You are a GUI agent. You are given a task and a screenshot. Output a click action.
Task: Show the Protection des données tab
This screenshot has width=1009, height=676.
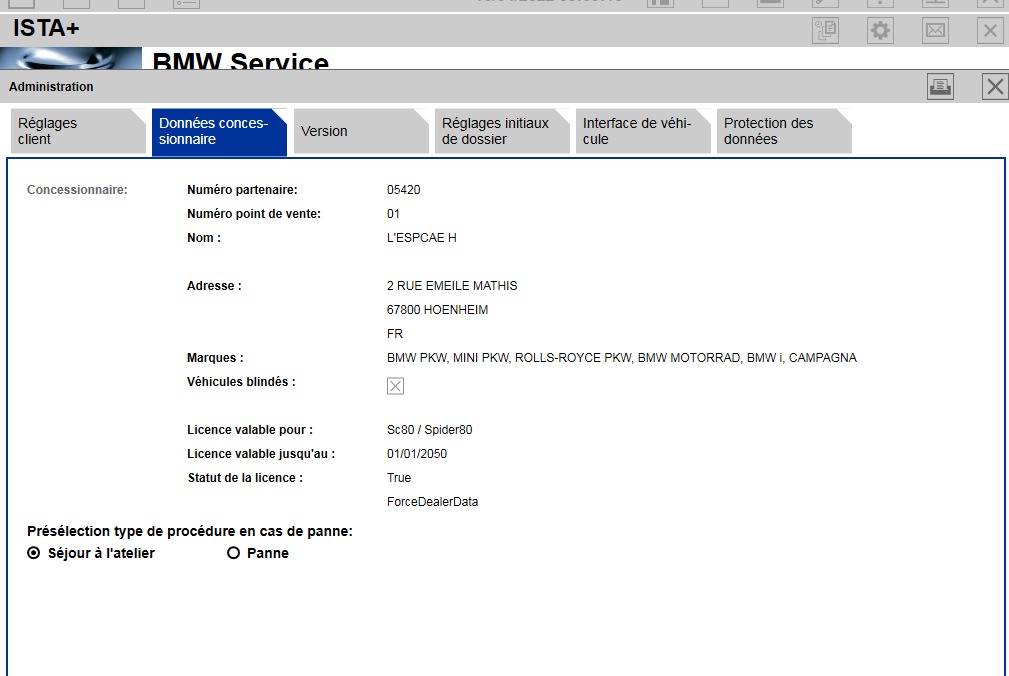[784, 131]
